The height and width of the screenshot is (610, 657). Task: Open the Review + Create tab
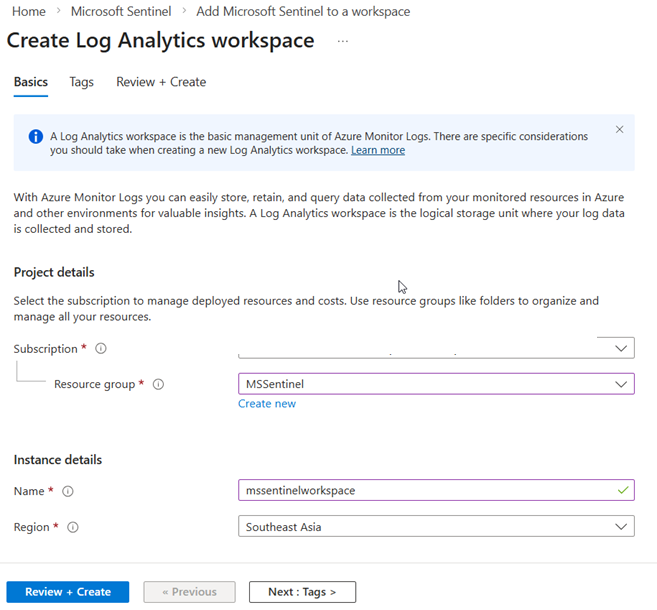[x=161, y=82]
